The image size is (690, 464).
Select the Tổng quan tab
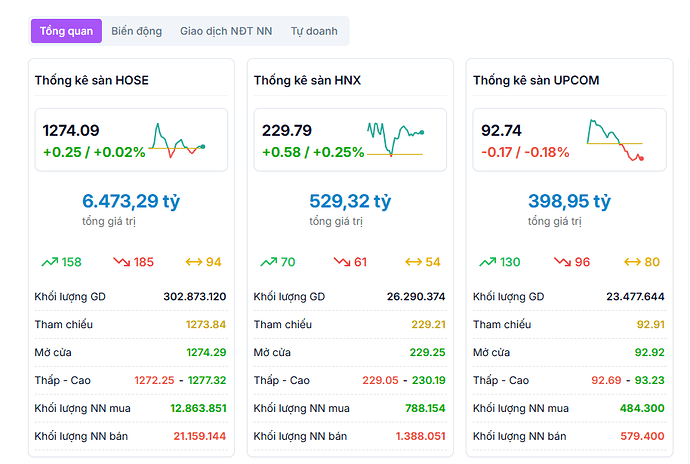66,31
